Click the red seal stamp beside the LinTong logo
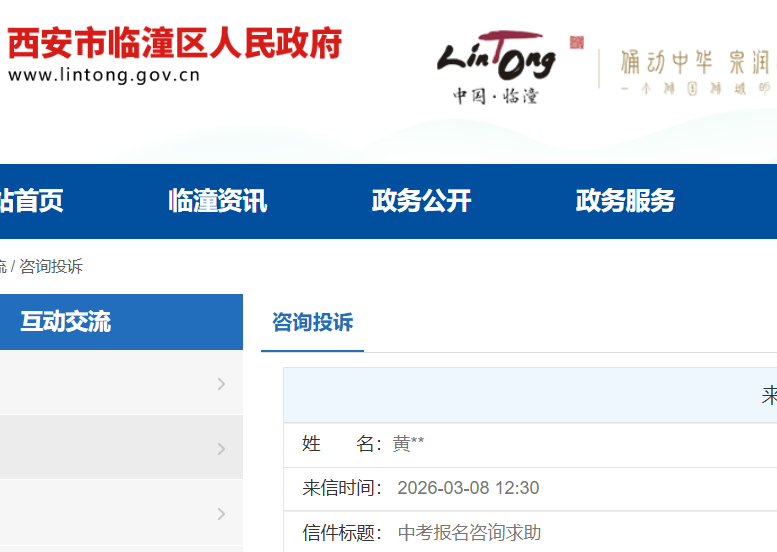The width and height of the screenshot is (777, 552). [576, 42]
